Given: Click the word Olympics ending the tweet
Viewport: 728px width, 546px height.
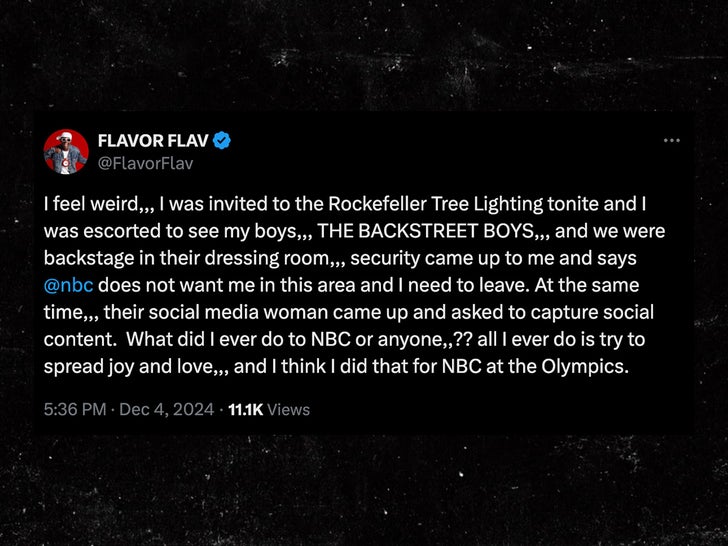Looking at the screenshot, I should pyautogui.click(x=590, y=366).
